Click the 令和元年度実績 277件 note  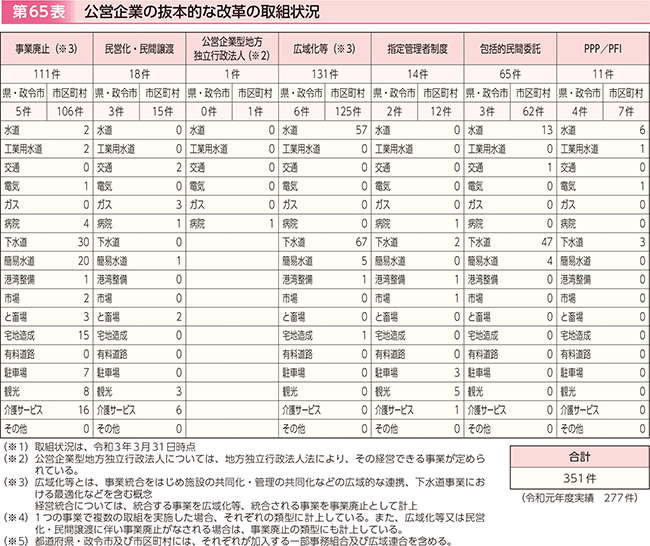click(580, 497)
